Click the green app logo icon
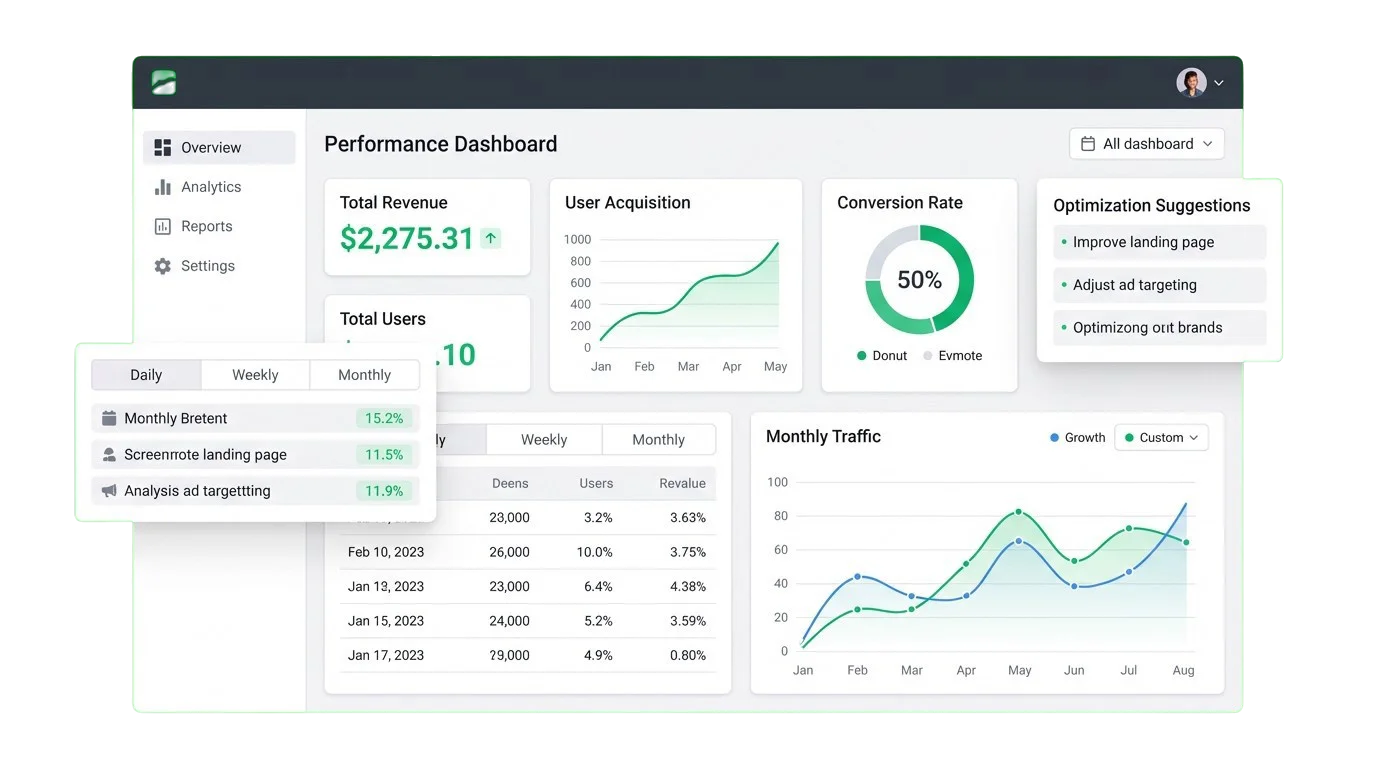This screenshot has width=1376, height=768. 164,83
